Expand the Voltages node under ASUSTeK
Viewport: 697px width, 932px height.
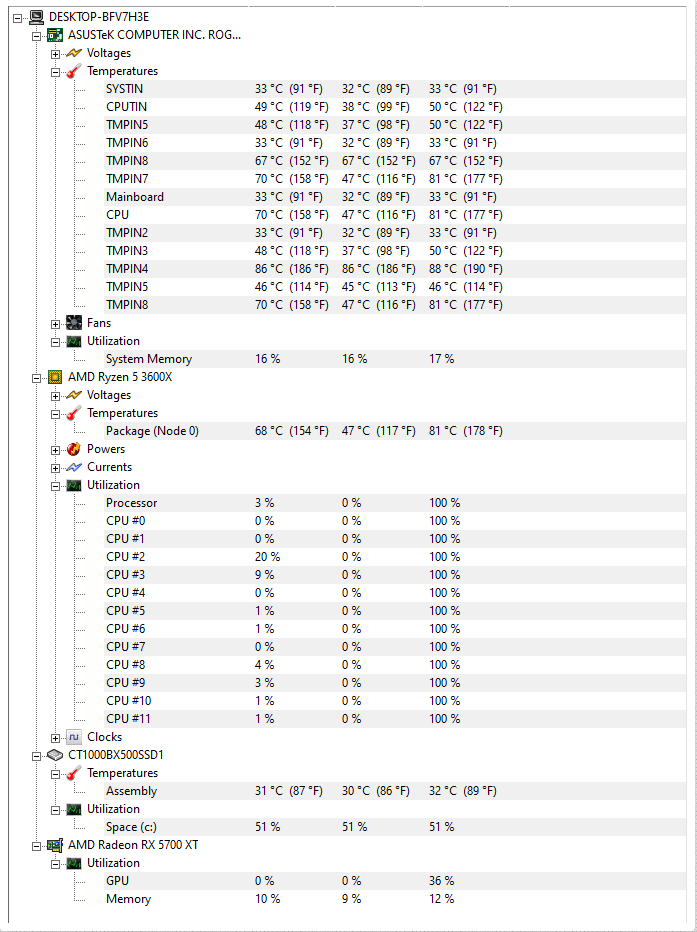coord(55,53)
